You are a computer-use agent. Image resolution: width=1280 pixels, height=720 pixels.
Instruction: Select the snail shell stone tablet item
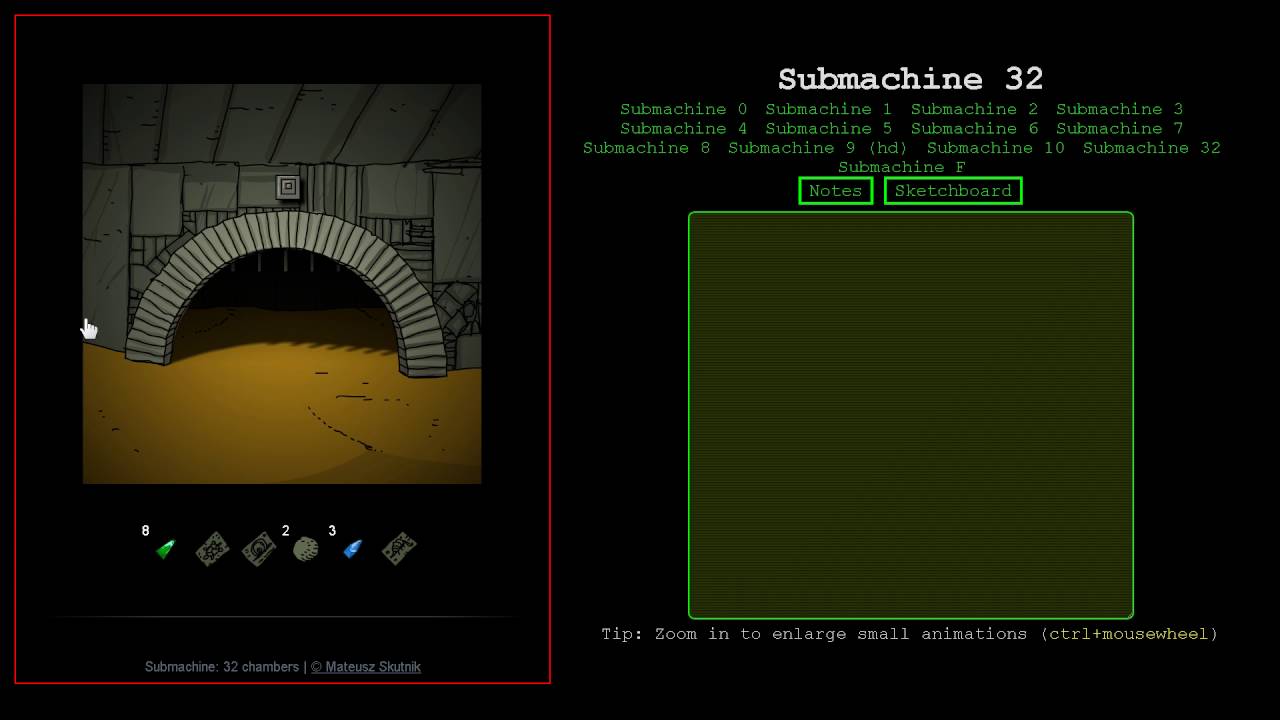pos(259,549)
